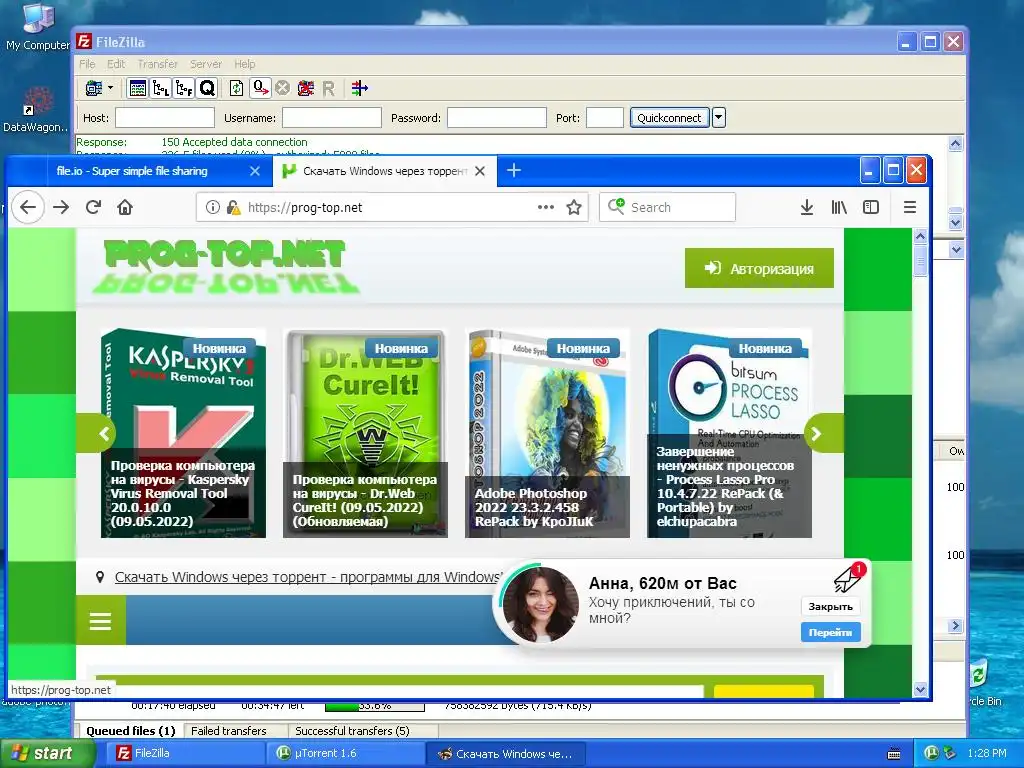Open the directory comparison icon in FileZilla
The image size is (1024, 768).
(359, 88)
